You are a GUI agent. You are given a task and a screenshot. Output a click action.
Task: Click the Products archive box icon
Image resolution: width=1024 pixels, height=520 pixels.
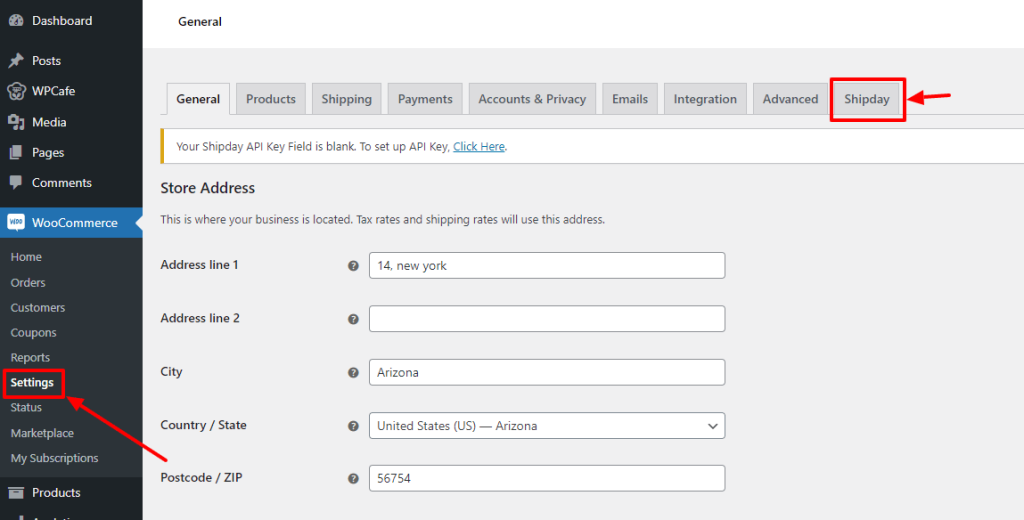click(16, 493)
